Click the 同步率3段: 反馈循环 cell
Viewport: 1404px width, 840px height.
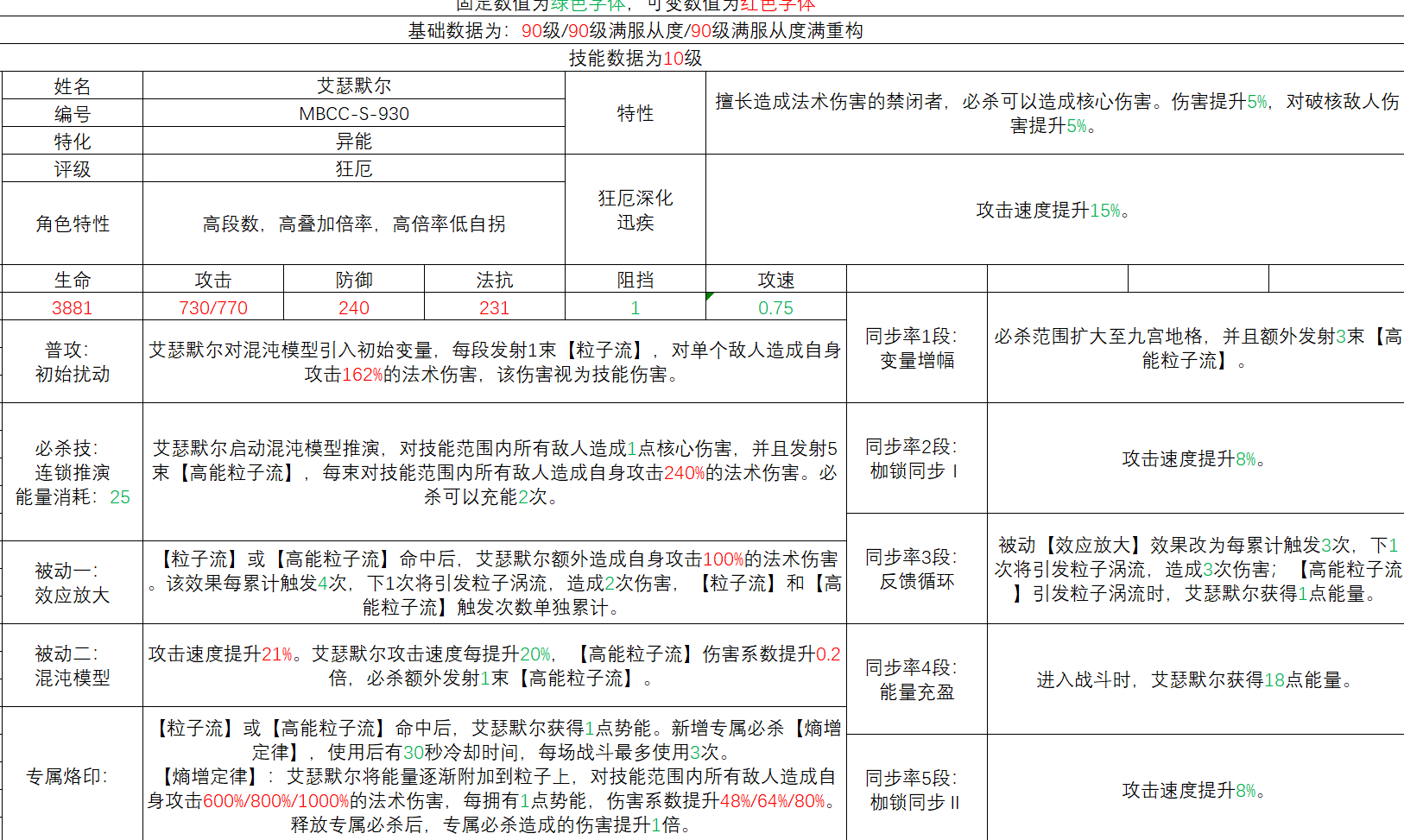(x=917, y=569)
